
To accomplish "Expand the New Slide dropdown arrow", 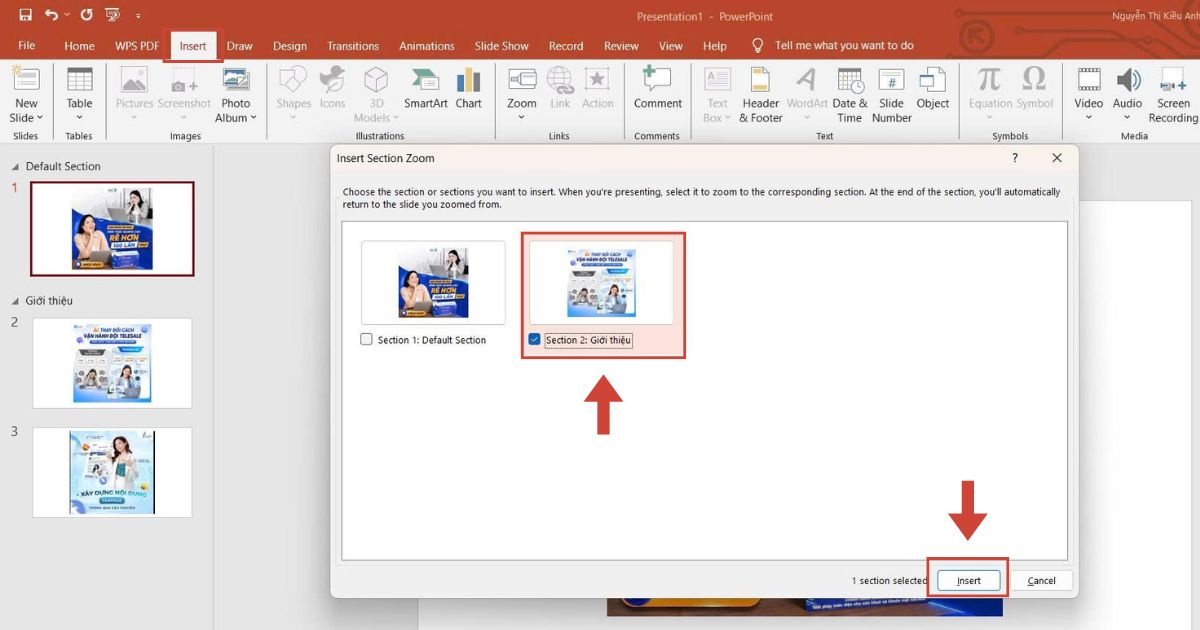I will click(40, 118).
